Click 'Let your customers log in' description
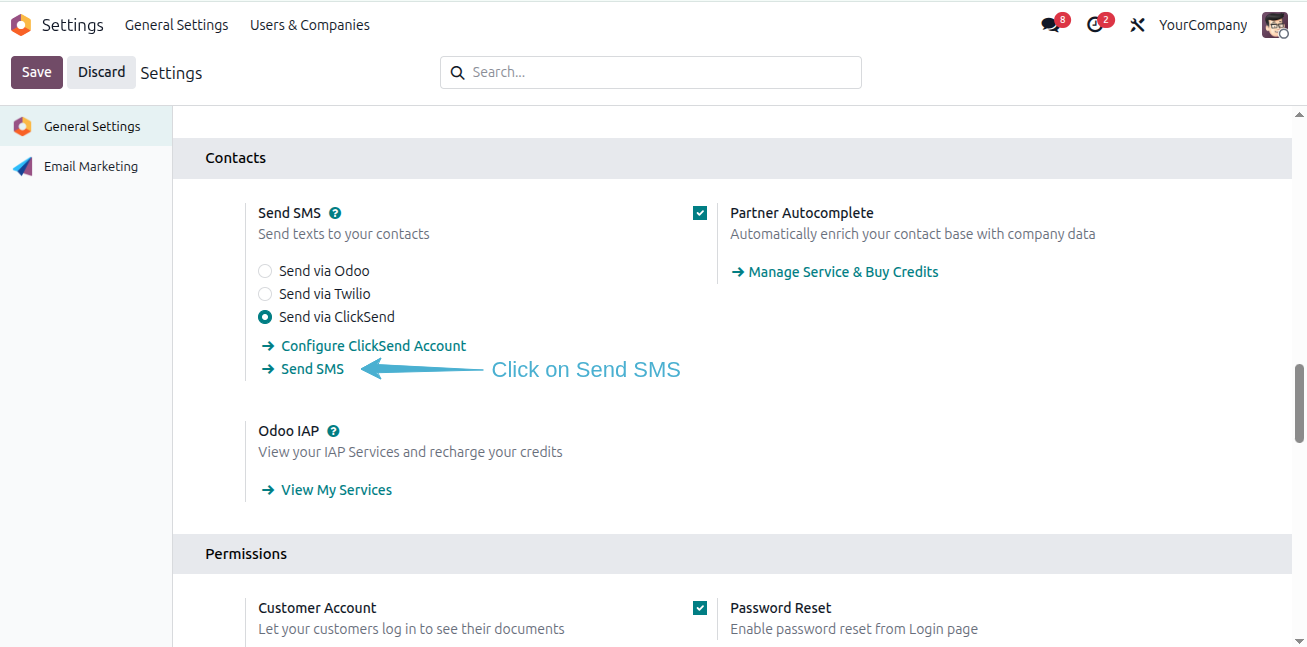The image size is (1307, 647). (x=411, y=629)
